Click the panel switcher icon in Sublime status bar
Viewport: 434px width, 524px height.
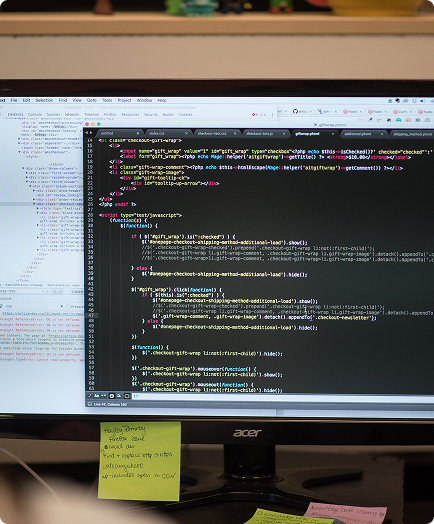pyautogui.click(x=90, y=404)
